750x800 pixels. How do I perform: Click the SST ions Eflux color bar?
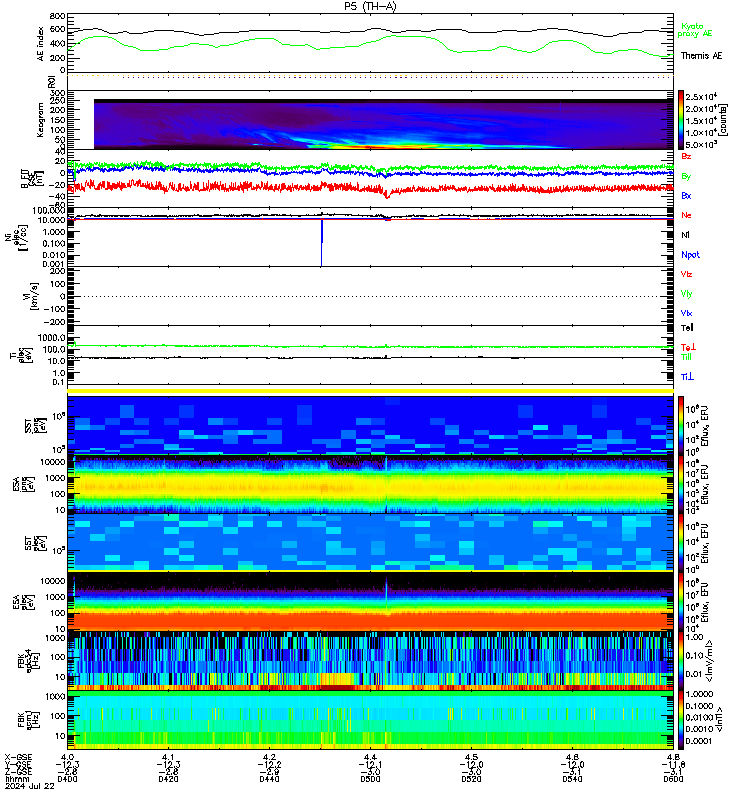[681, 425]
